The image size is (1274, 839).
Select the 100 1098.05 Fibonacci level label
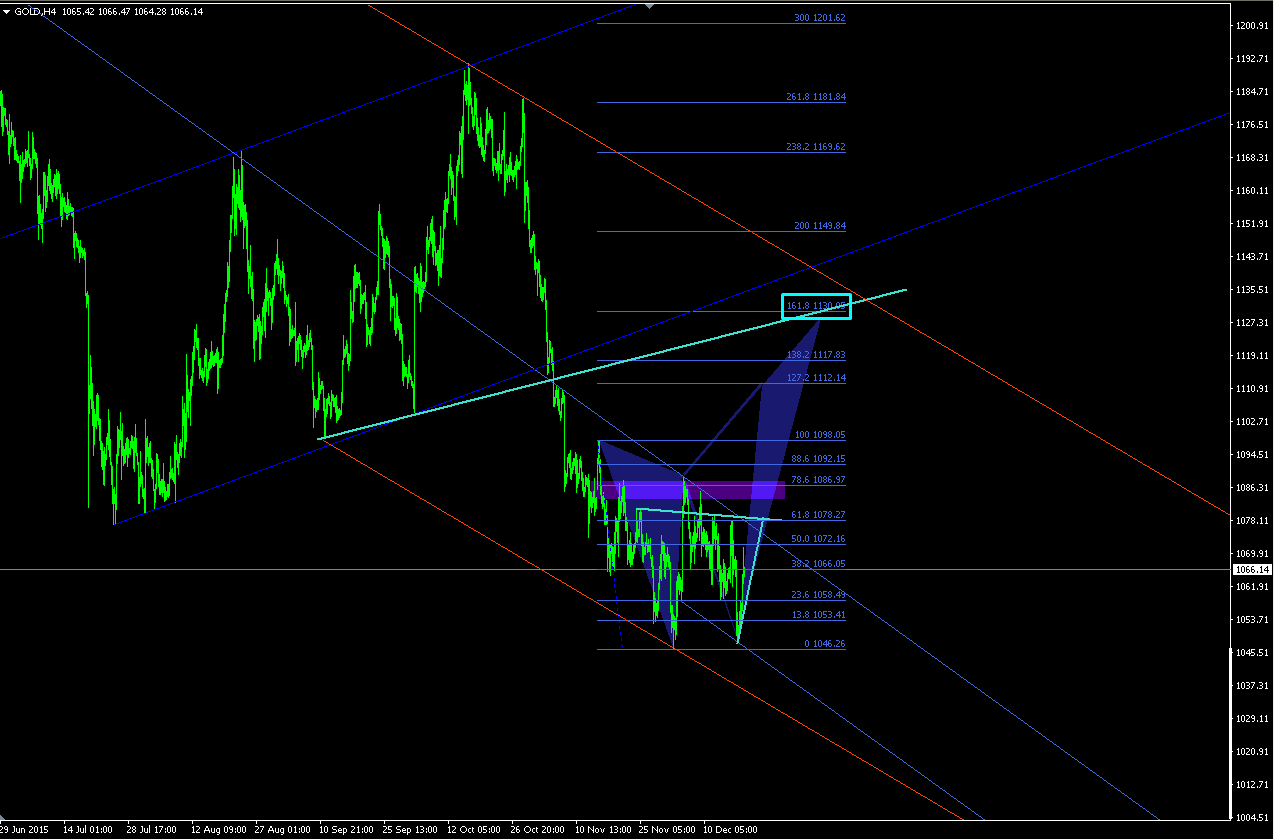coord(820,435)
